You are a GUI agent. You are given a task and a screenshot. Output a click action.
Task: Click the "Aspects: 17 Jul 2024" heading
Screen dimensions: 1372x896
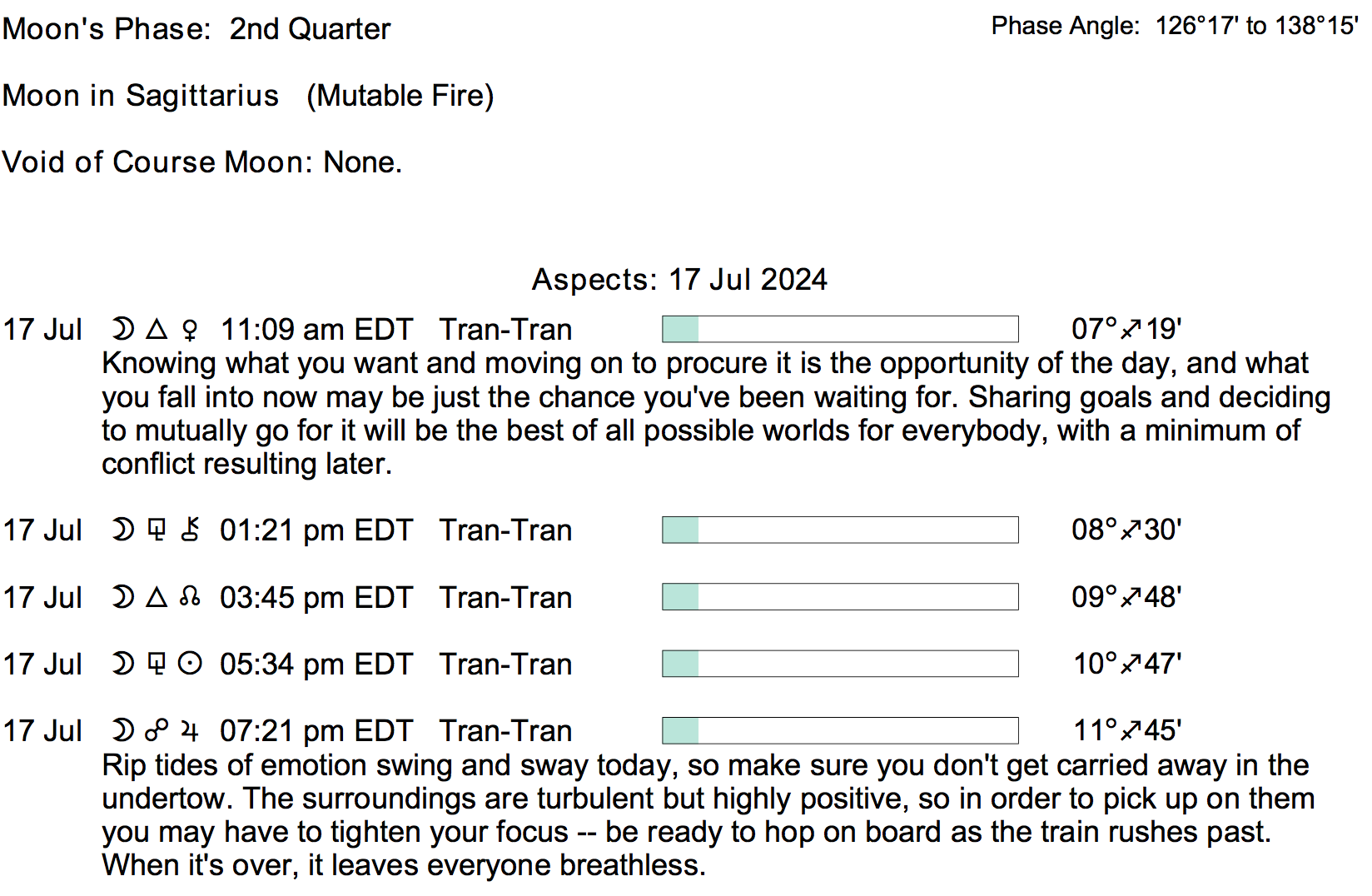click(679, 280)
